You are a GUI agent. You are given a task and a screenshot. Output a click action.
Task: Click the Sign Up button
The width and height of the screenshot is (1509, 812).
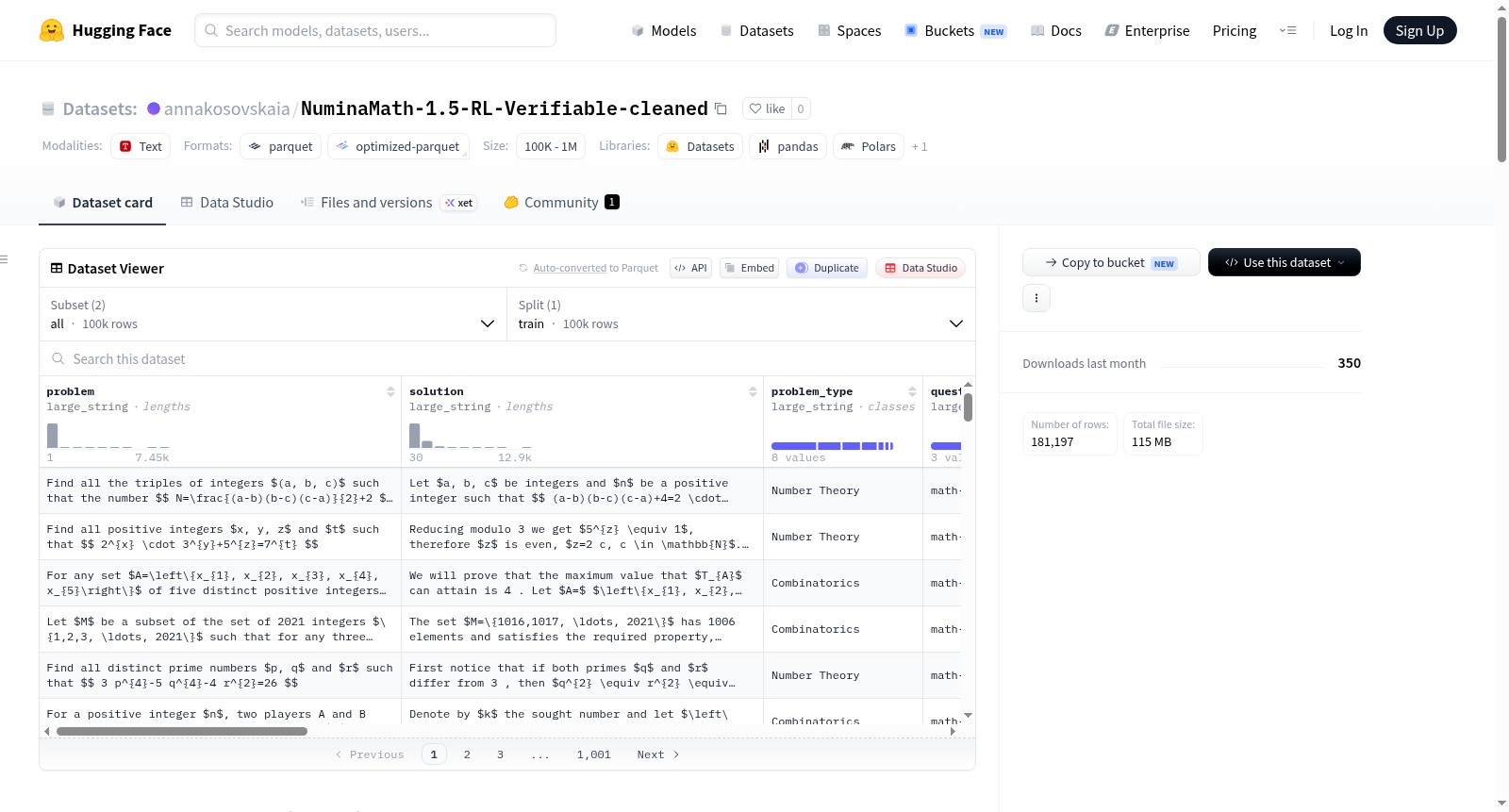pyautogui.click(x=1420, y=30)
